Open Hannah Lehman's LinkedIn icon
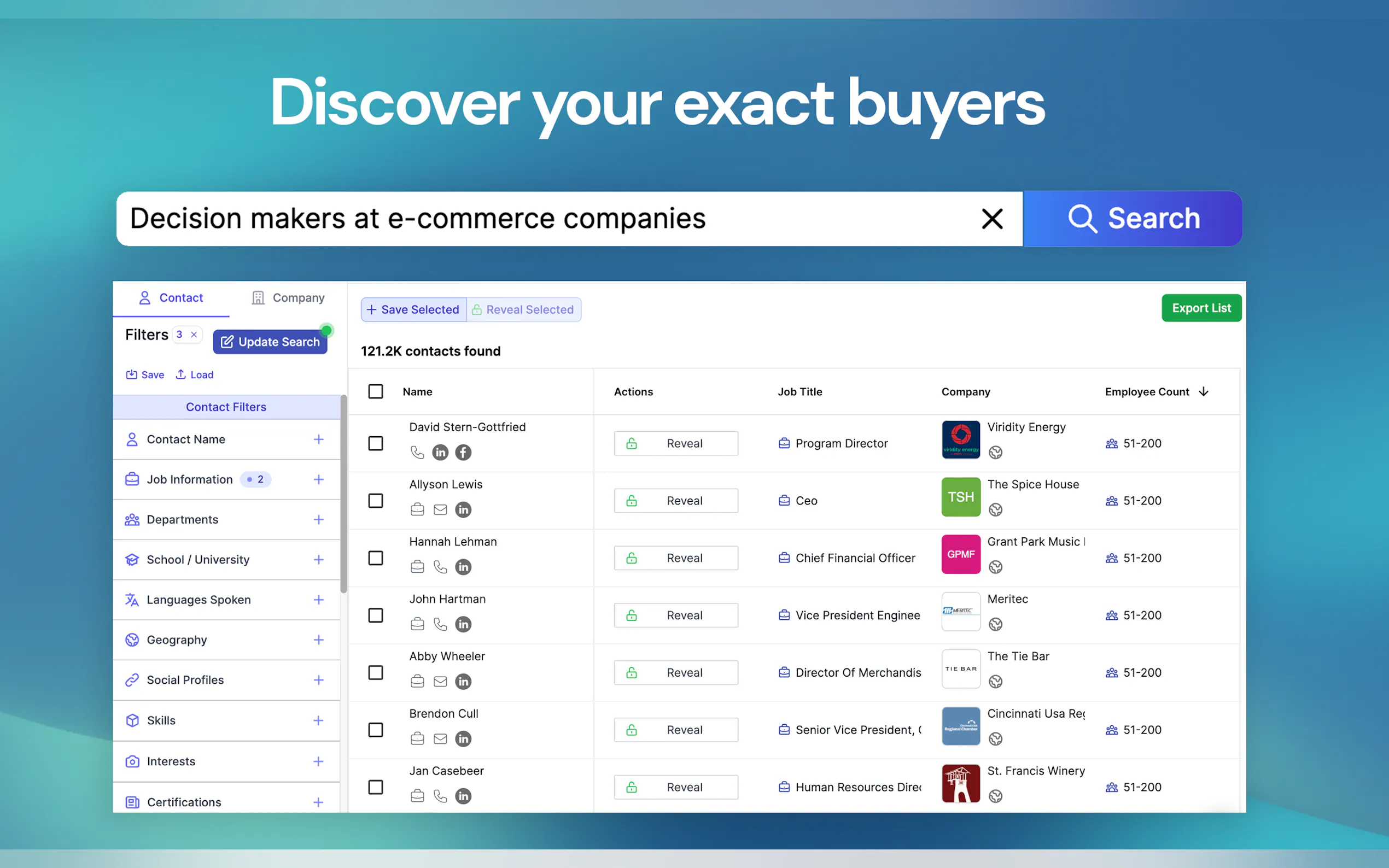The image size is (1389, 868). click(463, 567)
